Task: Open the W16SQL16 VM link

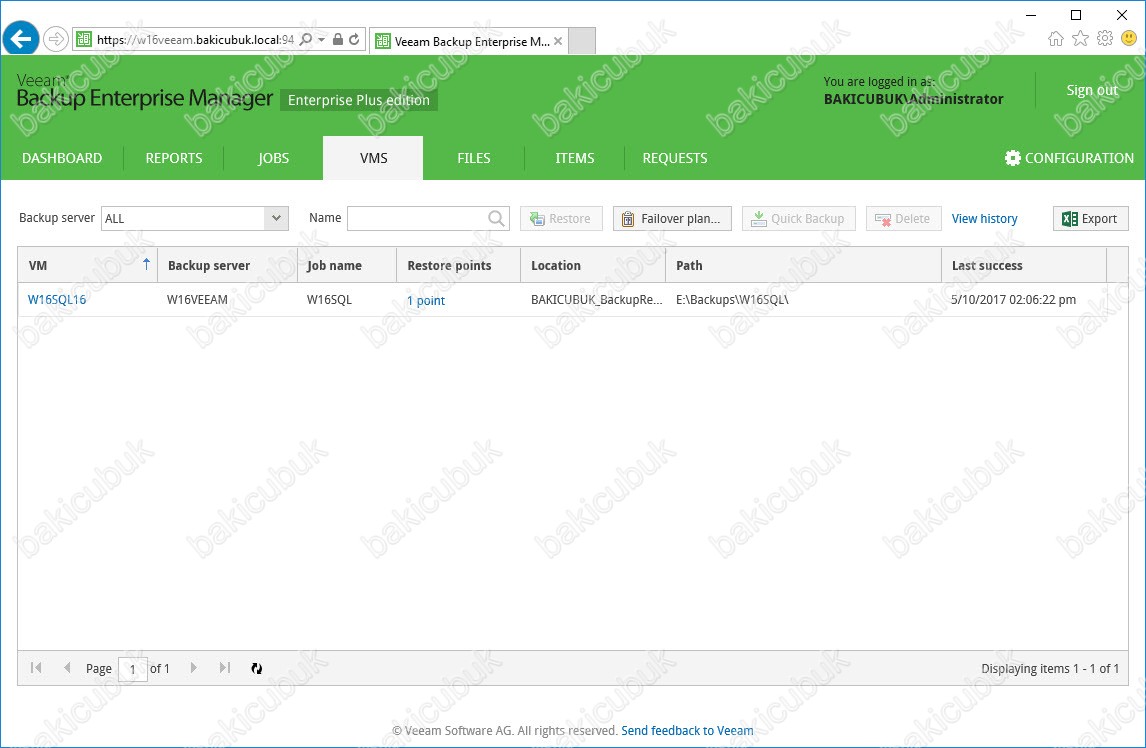Action: (x=57, y=300)
